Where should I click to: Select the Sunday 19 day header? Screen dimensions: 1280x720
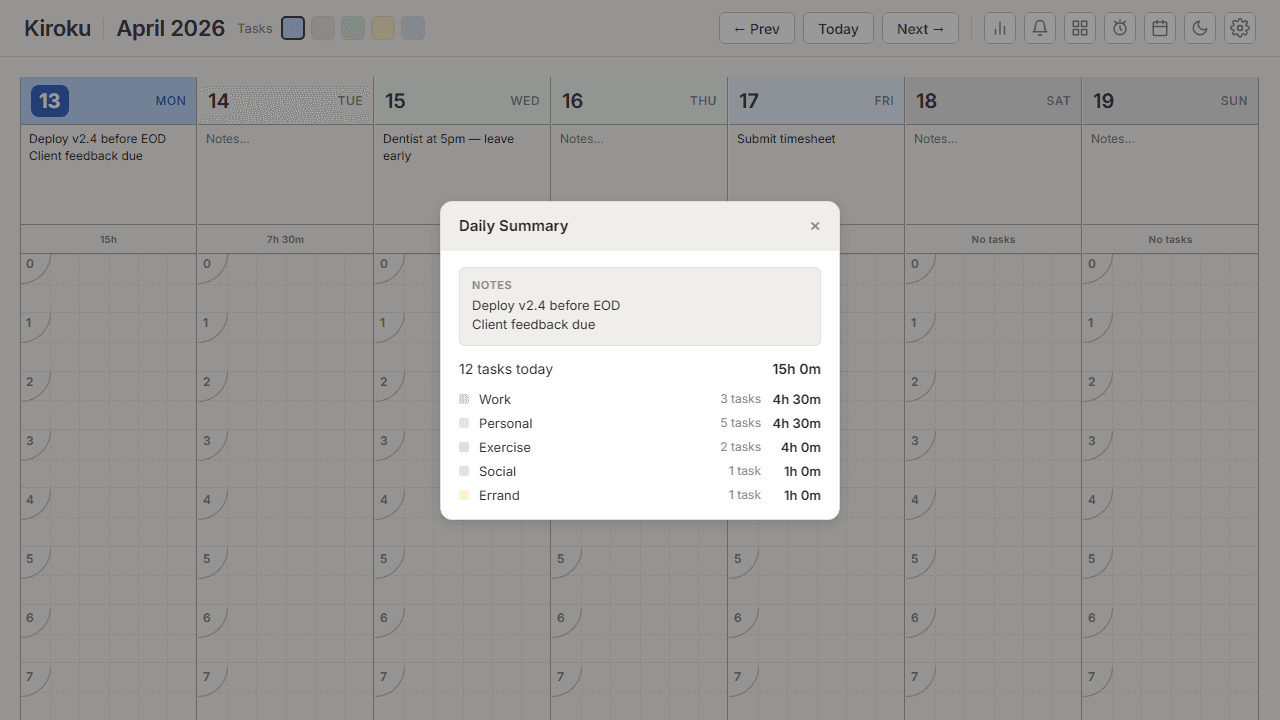pos(1170,101)
